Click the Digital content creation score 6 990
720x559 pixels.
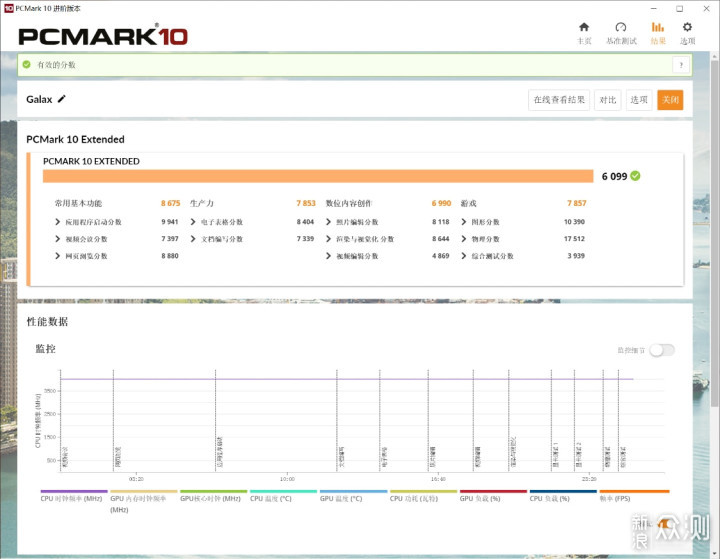coord(441,203)
